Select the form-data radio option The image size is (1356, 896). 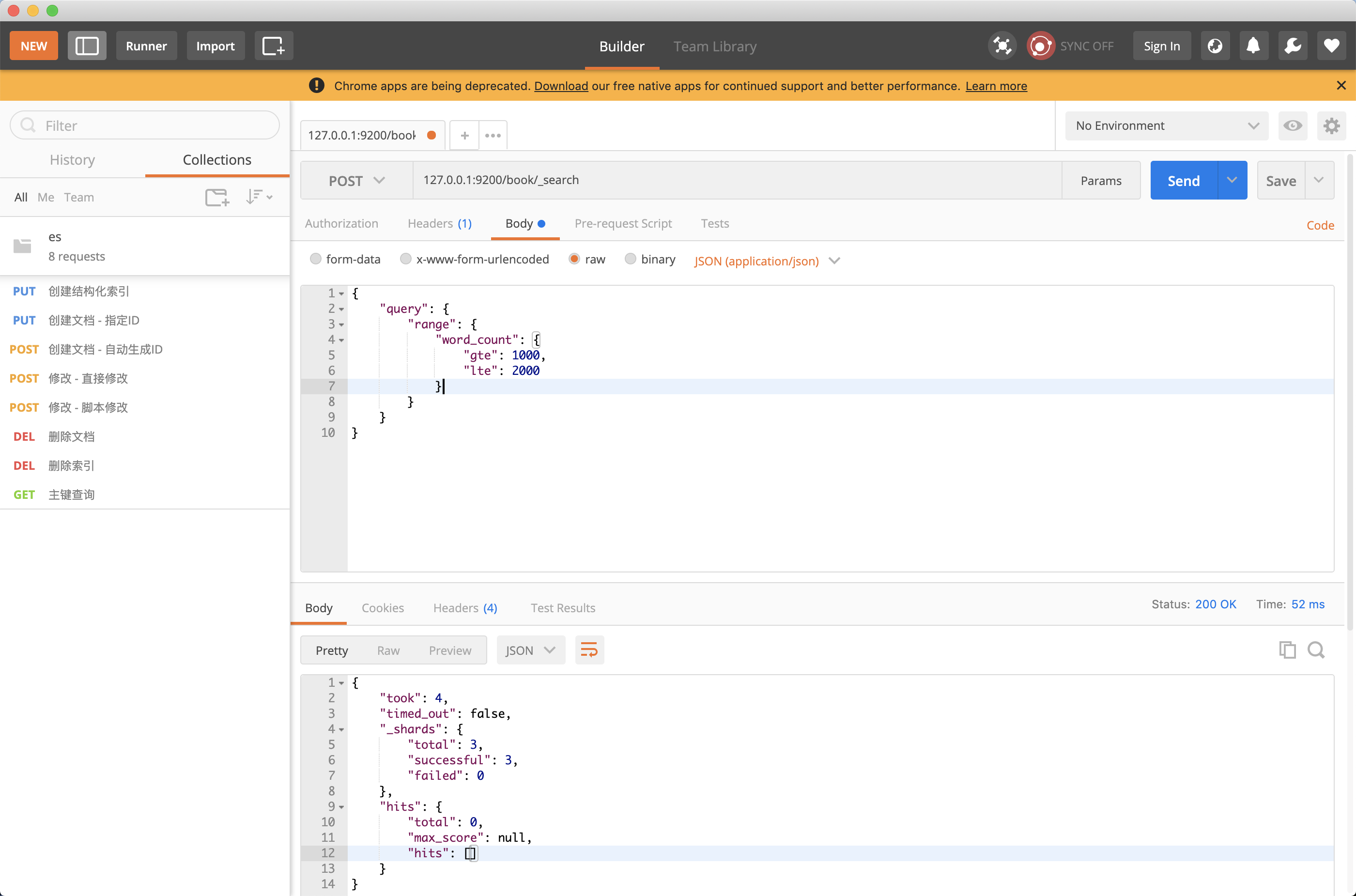tap(315, 260)
